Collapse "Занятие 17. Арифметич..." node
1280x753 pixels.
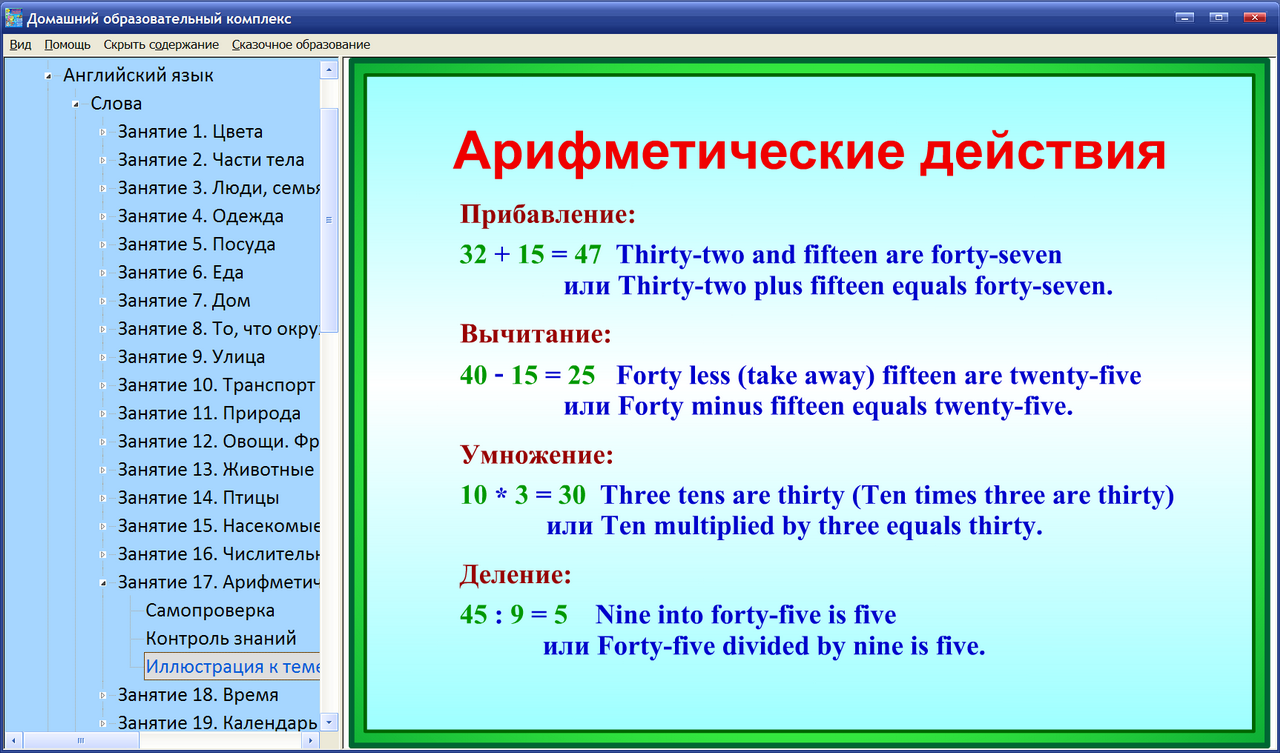click(101, 582)
